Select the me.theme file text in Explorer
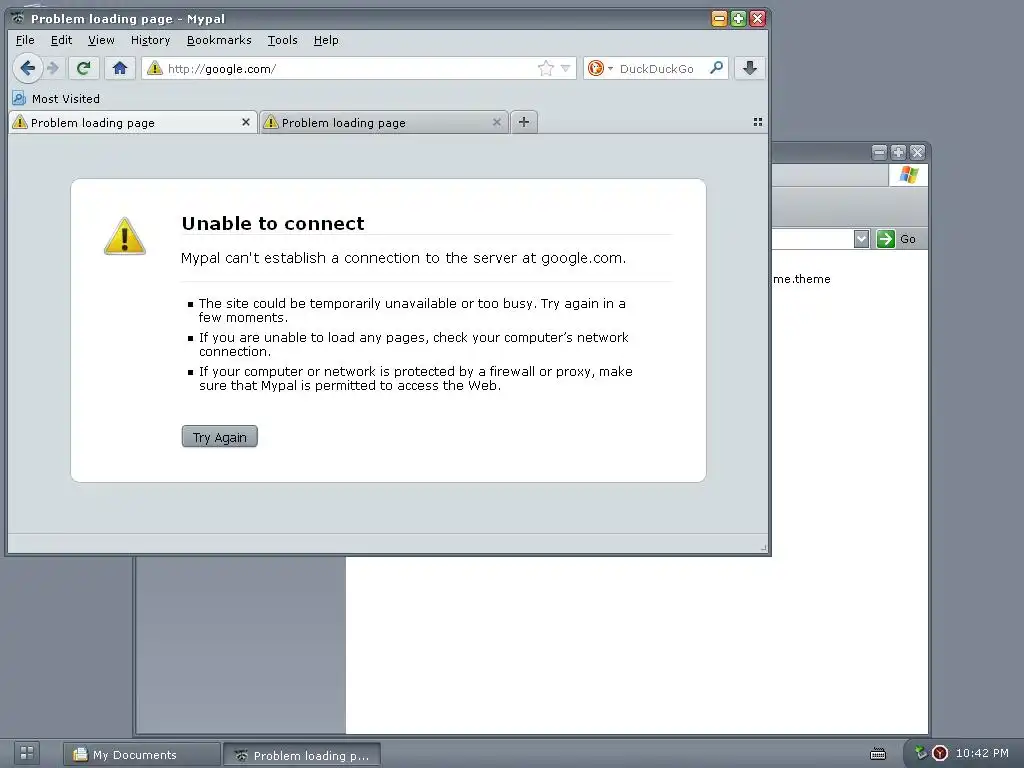The height and width of the screenshot is (768, 1024). 802,279
